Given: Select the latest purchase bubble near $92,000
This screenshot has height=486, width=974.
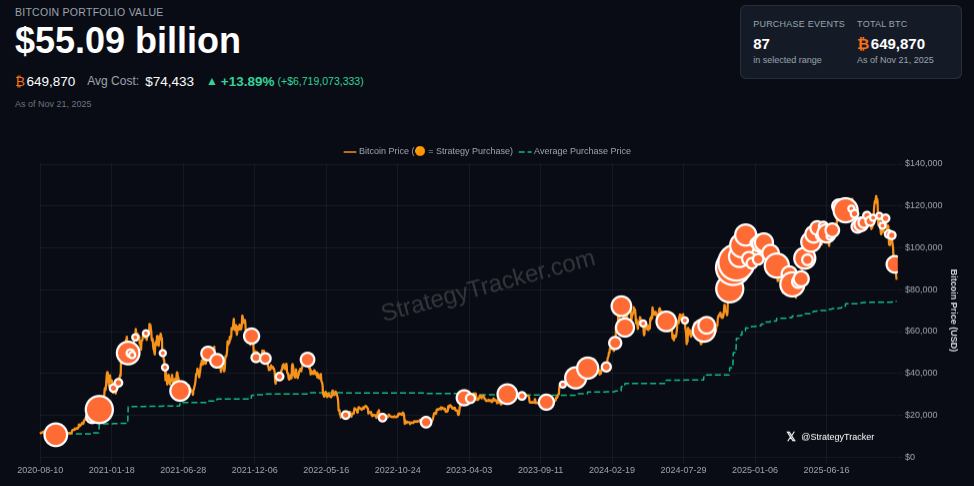Looking at the screenshot, I should pyautogui.click(x=894, y=264).
